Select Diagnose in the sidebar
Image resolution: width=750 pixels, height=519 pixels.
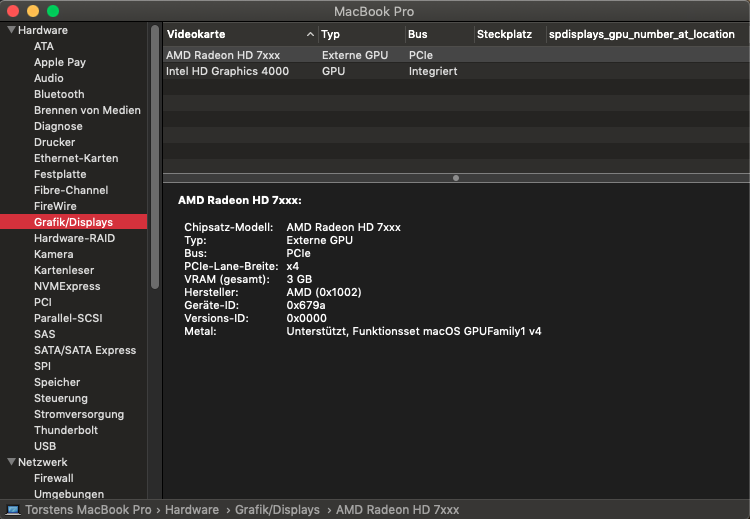click(x=58, y=126)
